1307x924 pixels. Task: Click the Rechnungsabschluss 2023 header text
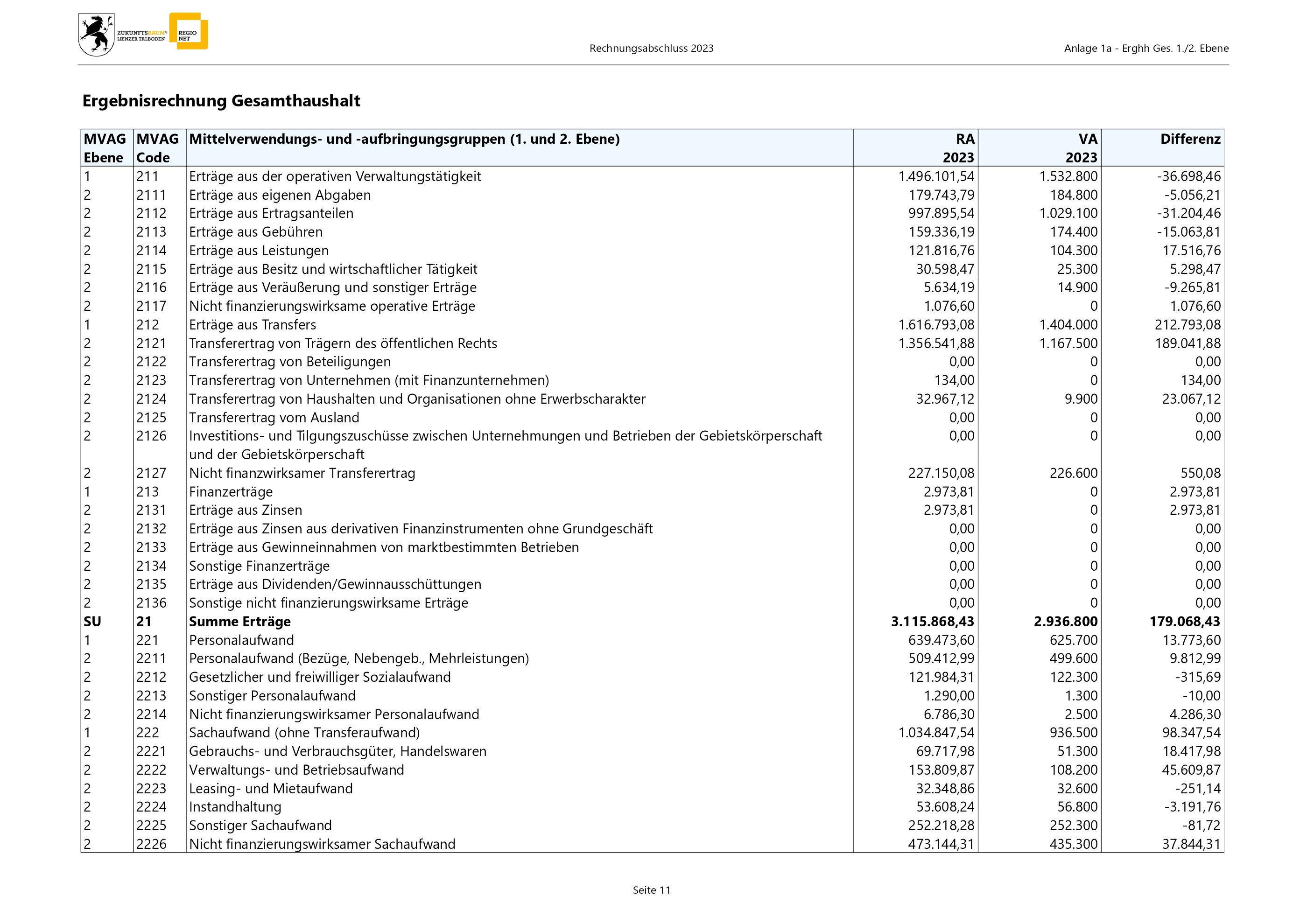click(651, 49)
